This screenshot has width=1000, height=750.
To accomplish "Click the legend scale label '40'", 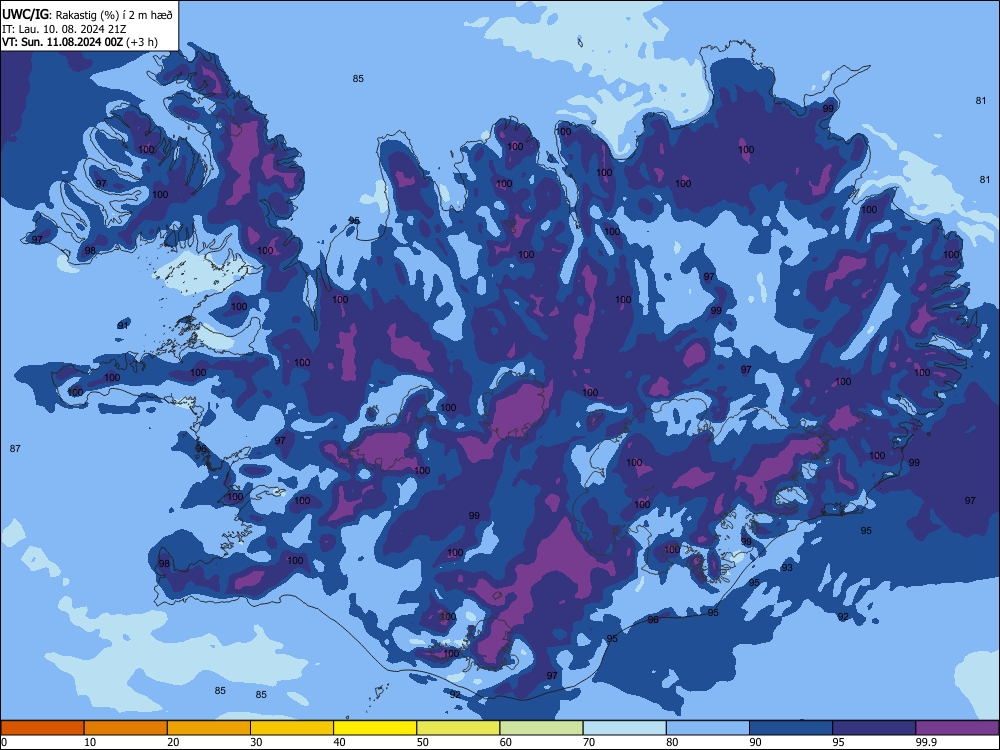I will [339, 742].
